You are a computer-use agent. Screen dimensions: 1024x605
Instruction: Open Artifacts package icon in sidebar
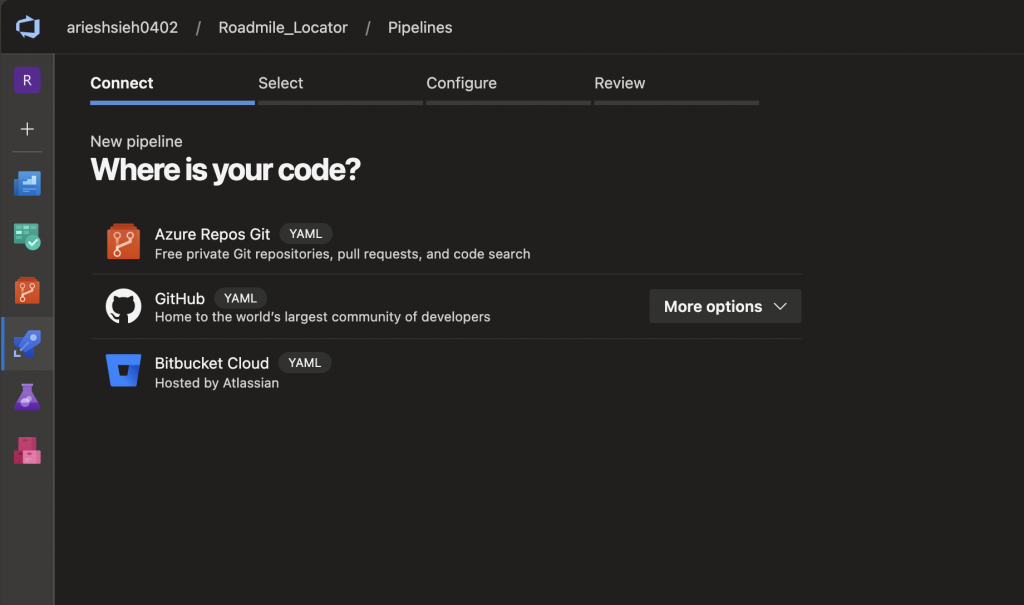click(27, 450)
